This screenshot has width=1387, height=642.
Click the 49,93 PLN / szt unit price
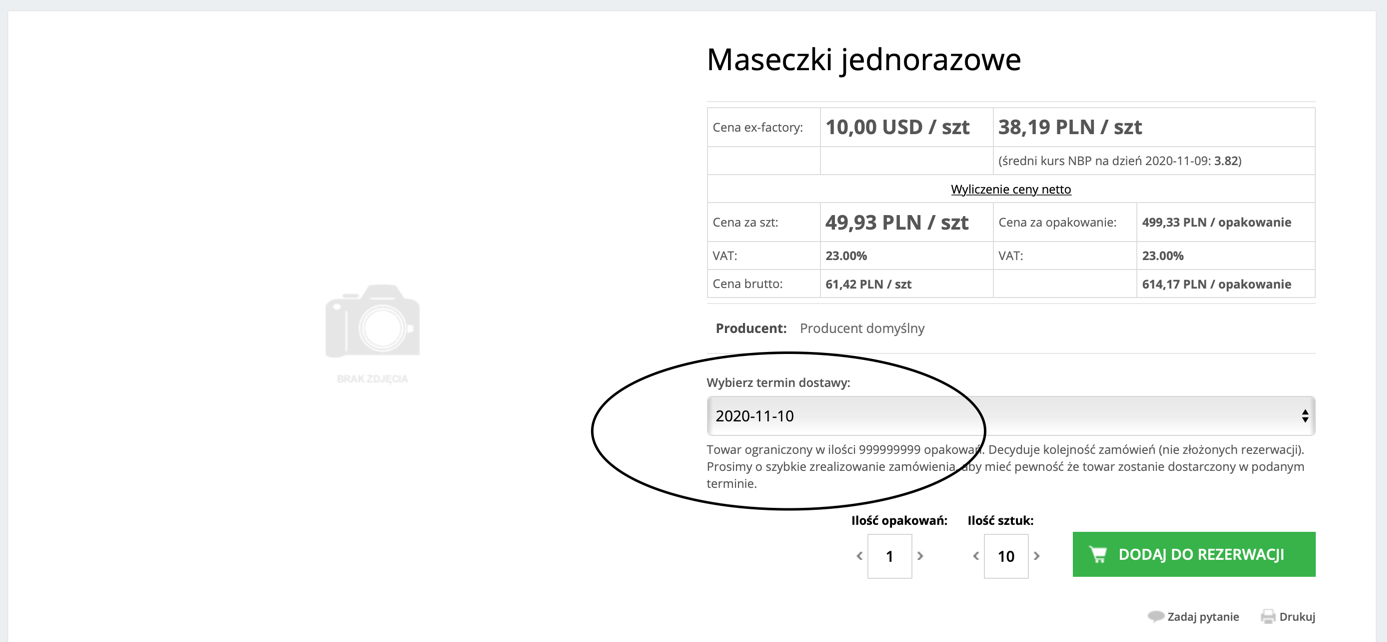click(x=897, y=222)
